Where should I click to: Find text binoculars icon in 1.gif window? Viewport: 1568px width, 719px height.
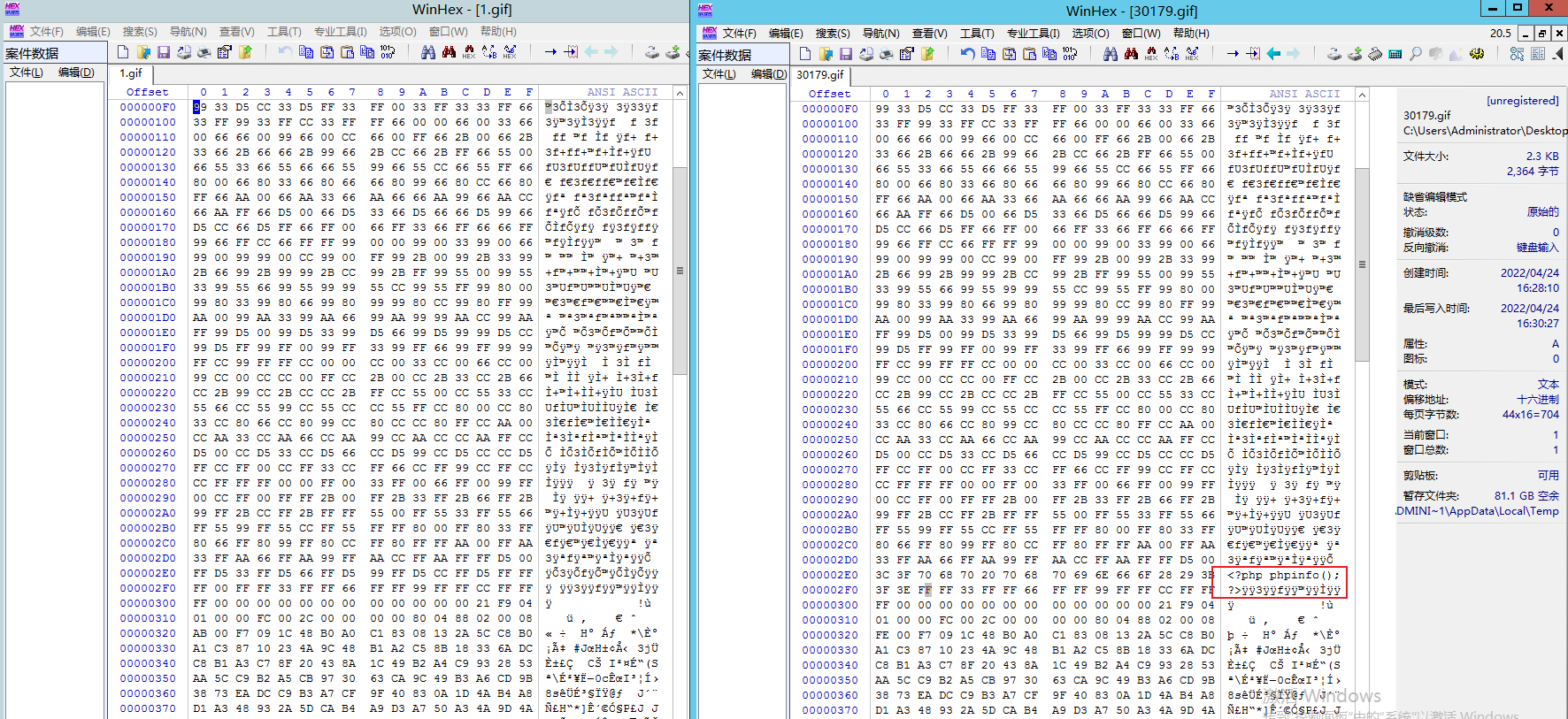428,52
